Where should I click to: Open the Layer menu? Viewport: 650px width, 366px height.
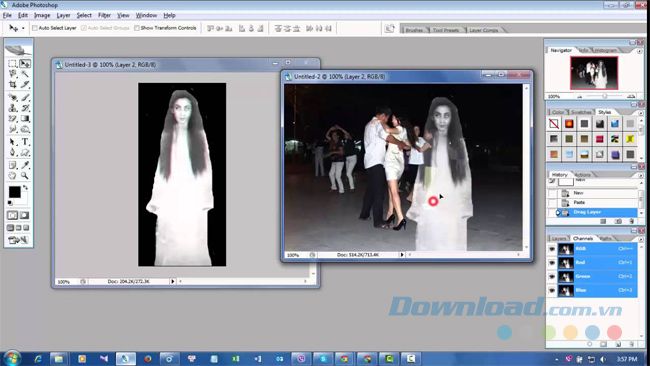point(63,15)
